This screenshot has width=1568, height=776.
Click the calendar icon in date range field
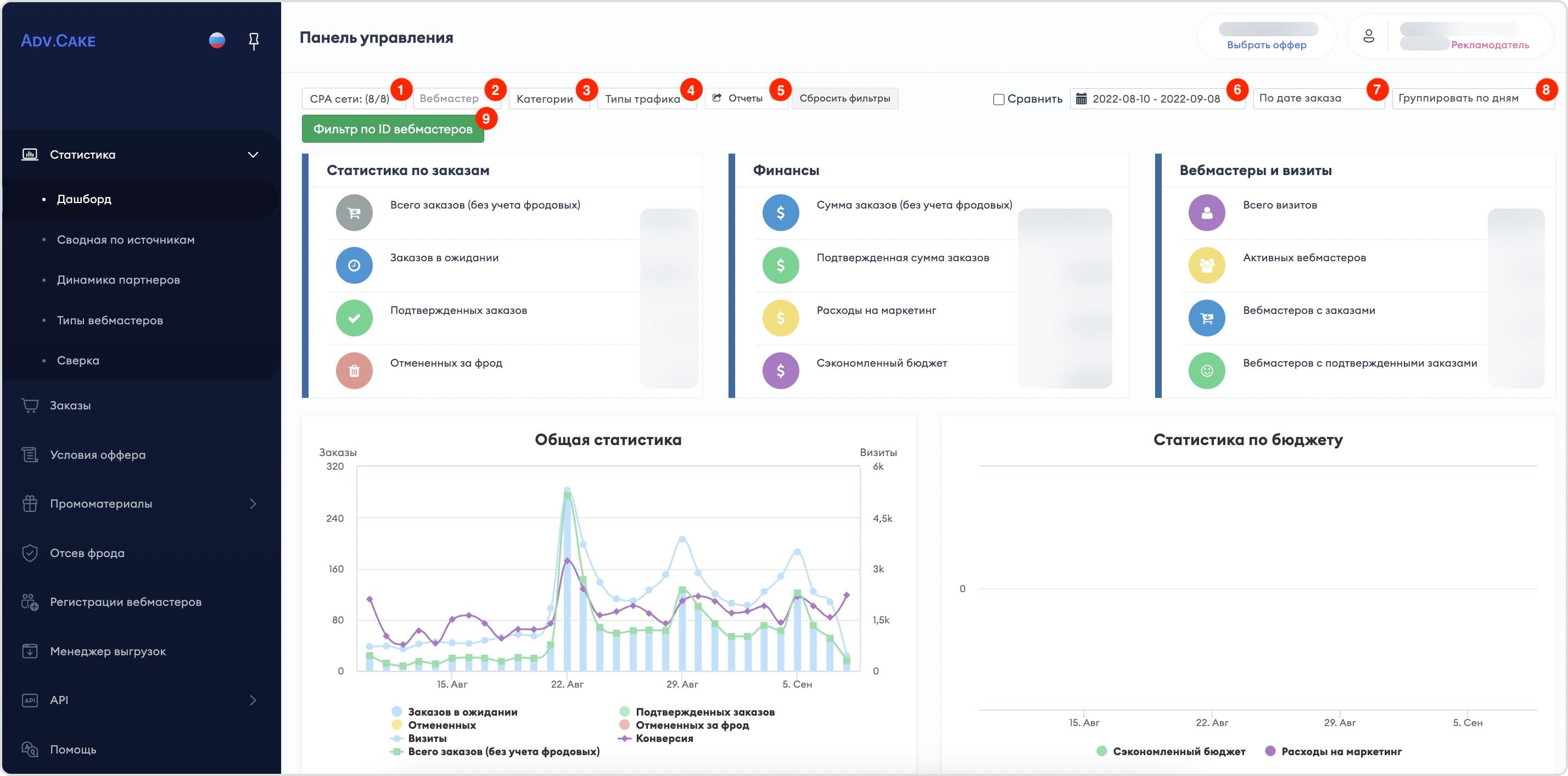point(1081,99)
